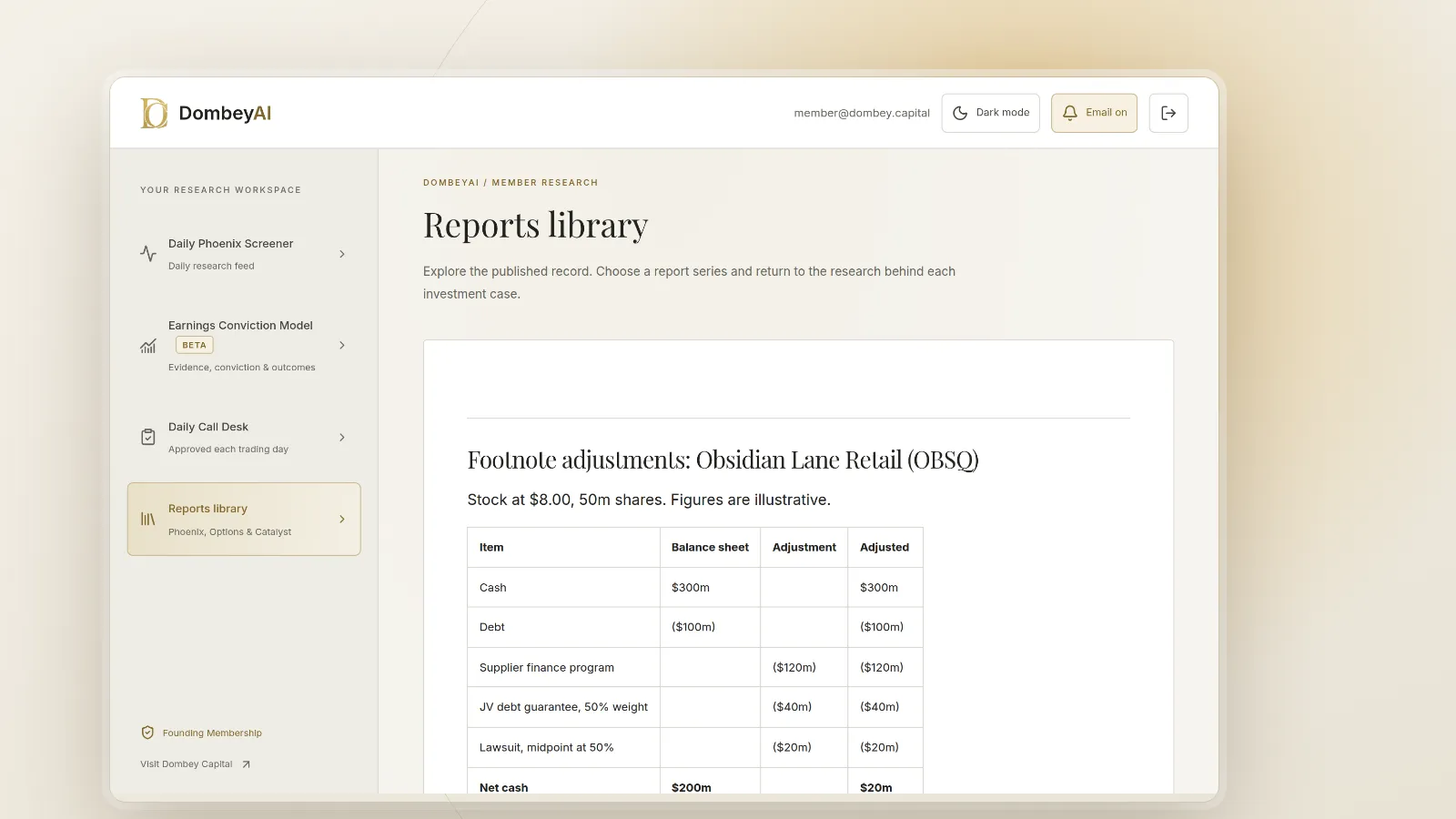
Task: Click the Founding Membership shield icon
Action: [147, 733]
